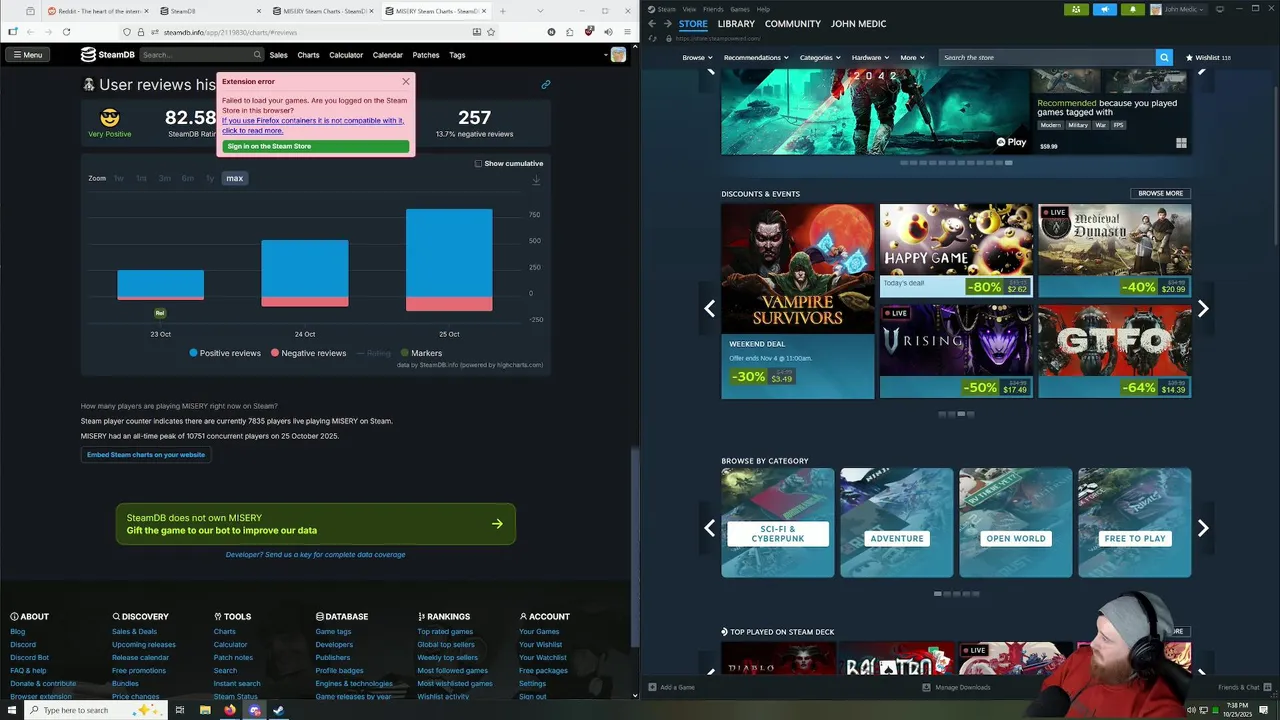Open the Vampire Survivors weekend deal
This screenshot has height=720, width=1280.
pos(798,301)
